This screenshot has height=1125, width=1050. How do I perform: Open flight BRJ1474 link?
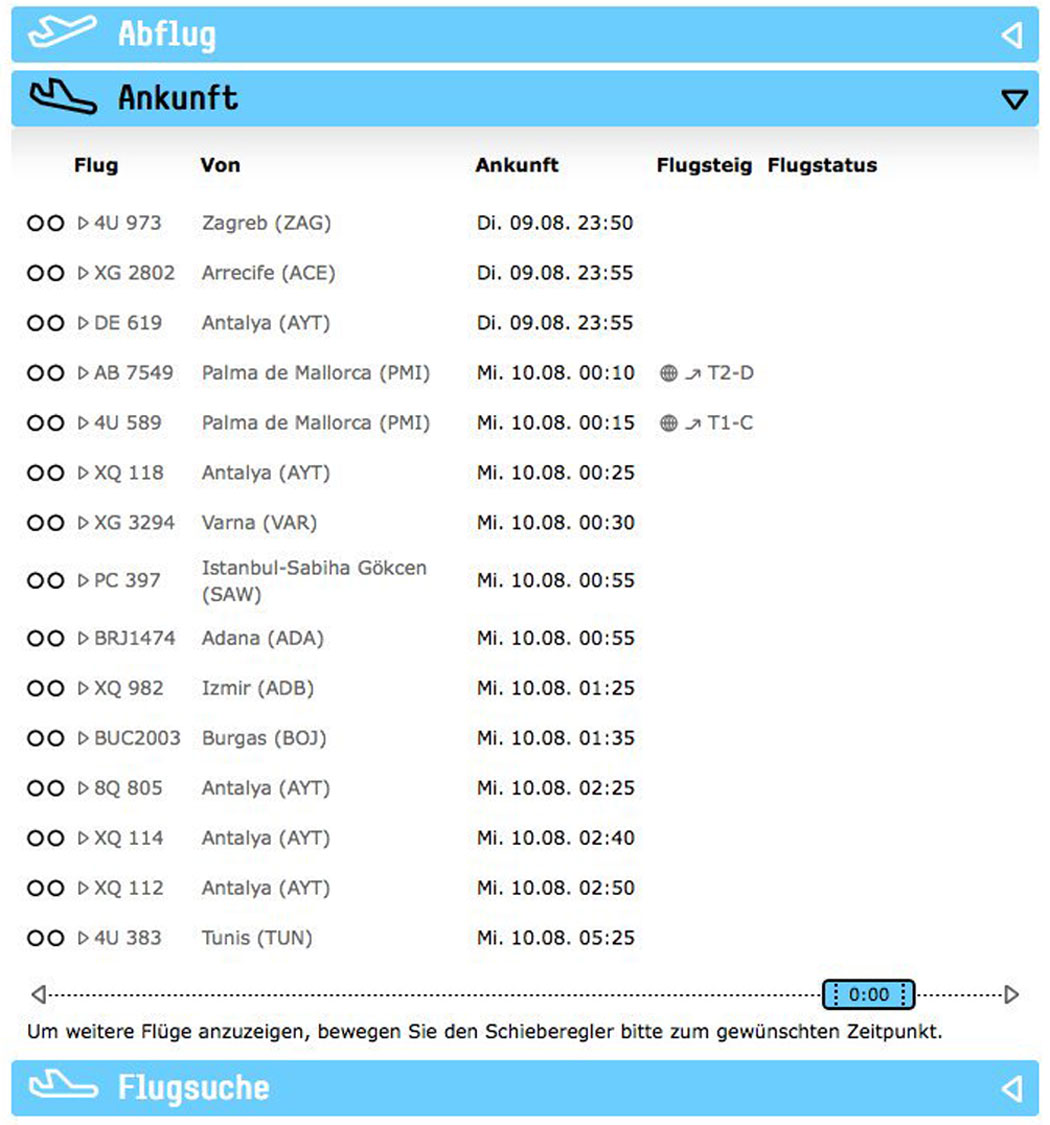point(135,639)
